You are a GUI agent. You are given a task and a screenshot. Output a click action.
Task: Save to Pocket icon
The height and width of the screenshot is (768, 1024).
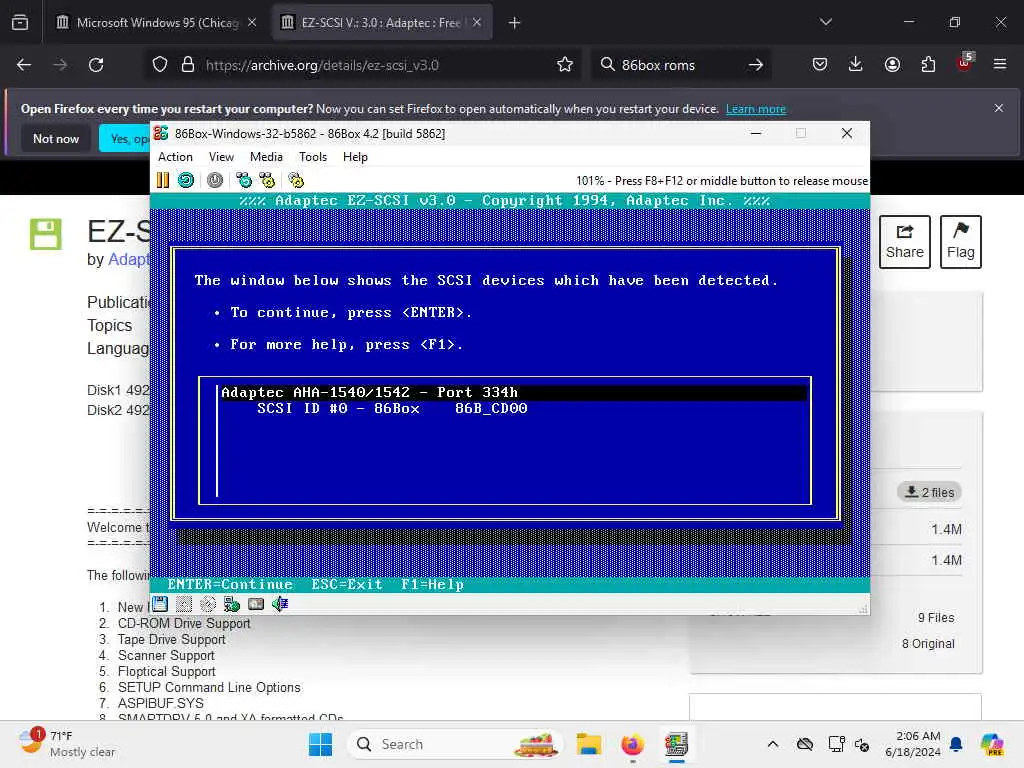(820, 65)
